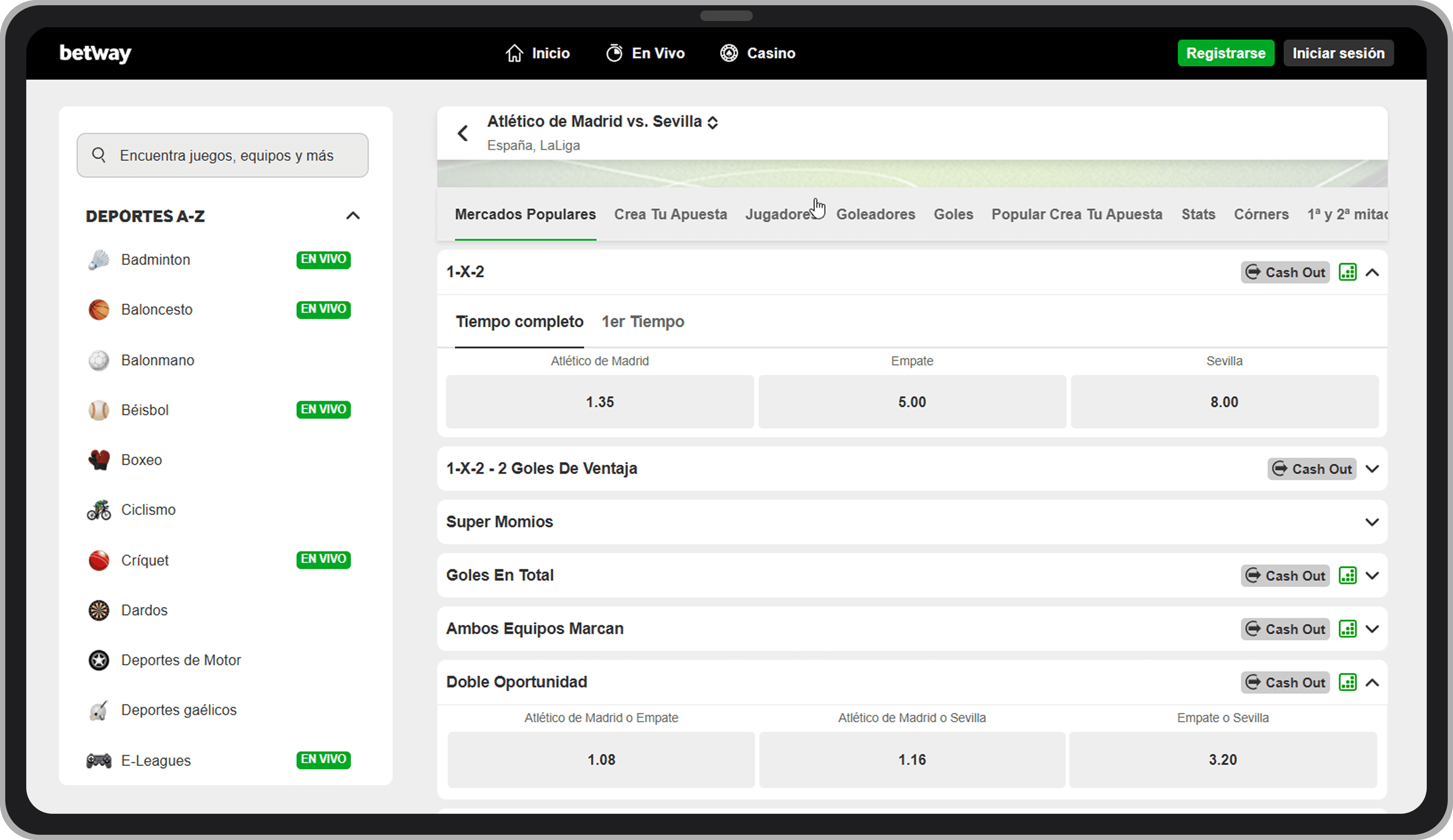This screenshot has height=840, width=1453.
Task: Pick Atlético de Madrid o Sevilla 1.16
Action: (x=912, y=759)
